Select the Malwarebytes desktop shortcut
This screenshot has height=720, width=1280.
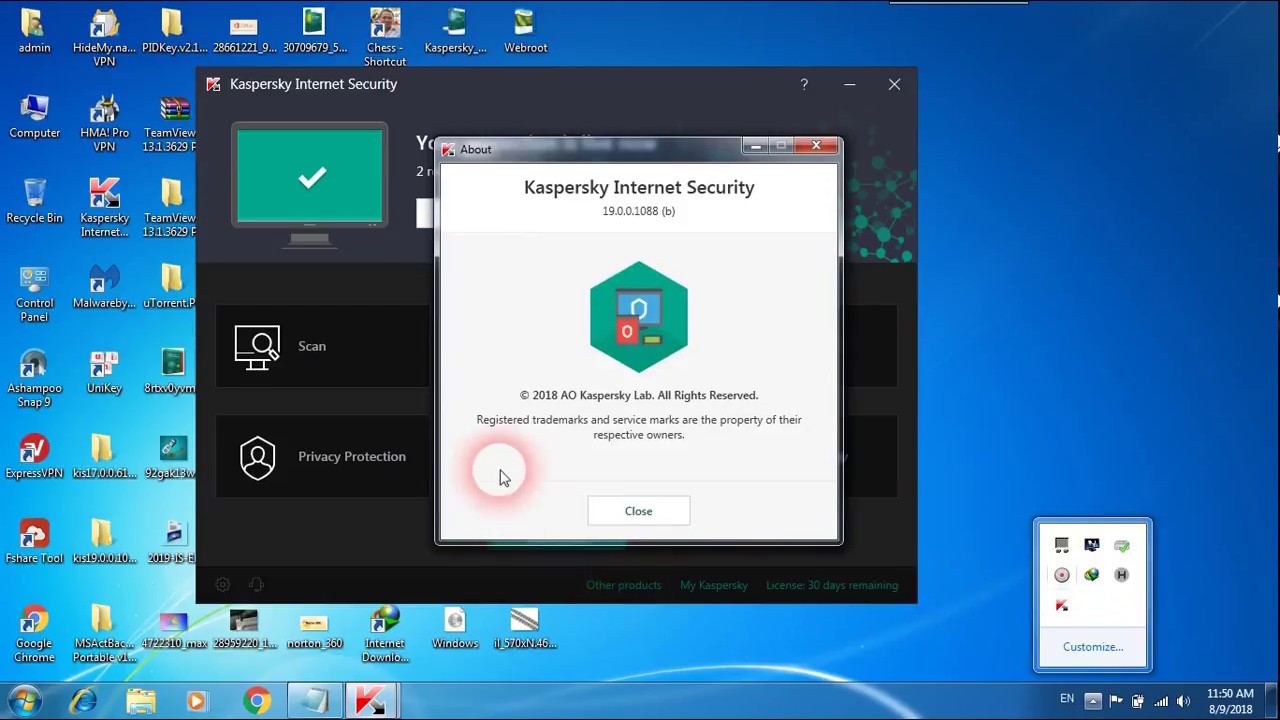click(104, 286)
